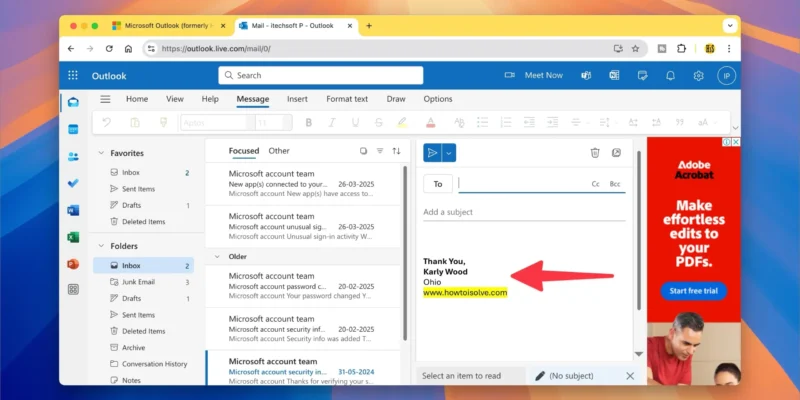Insert a numbered list
The image size is (800, 400).
[506, 122]
